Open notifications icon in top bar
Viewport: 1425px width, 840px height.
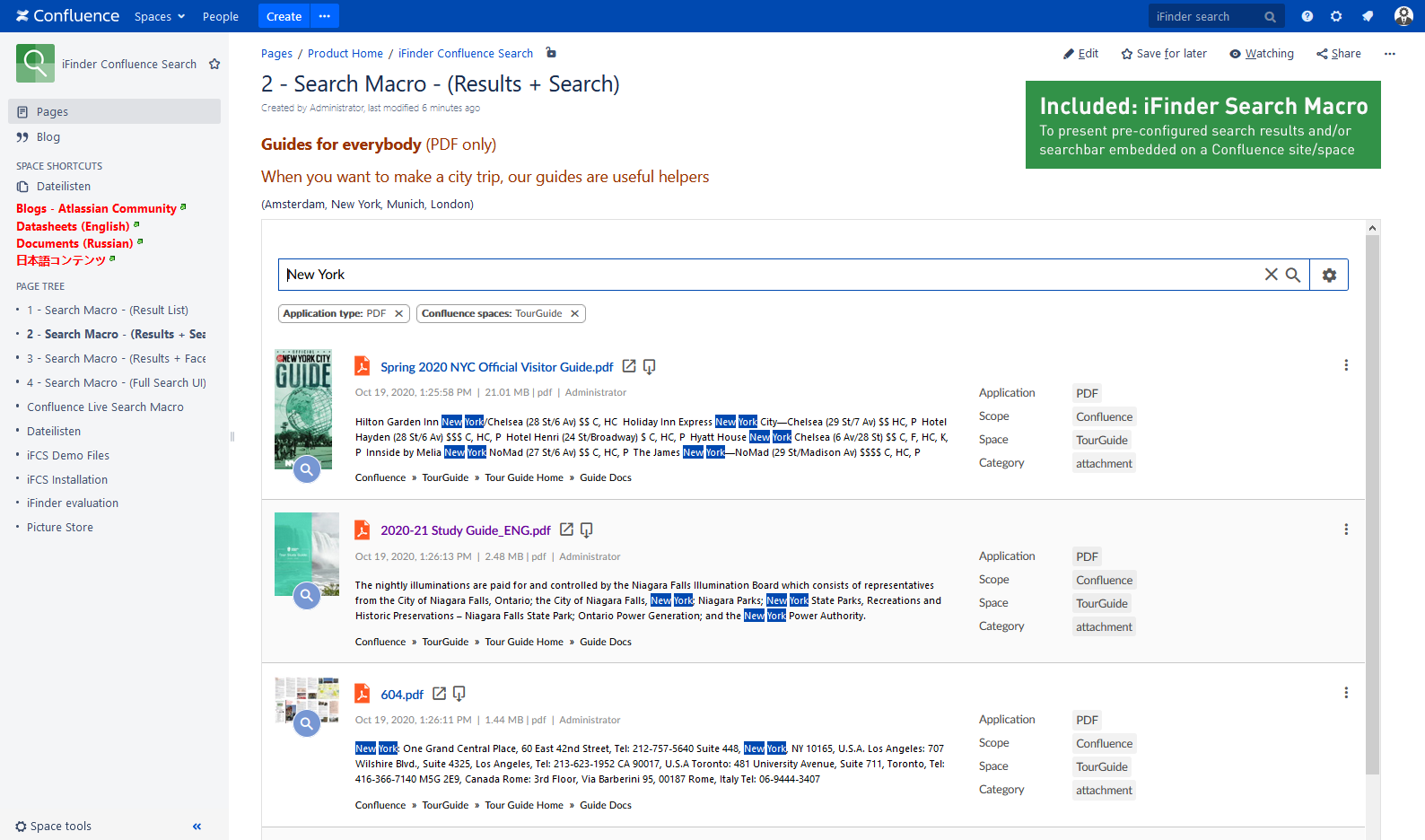tap(1367, 16)
